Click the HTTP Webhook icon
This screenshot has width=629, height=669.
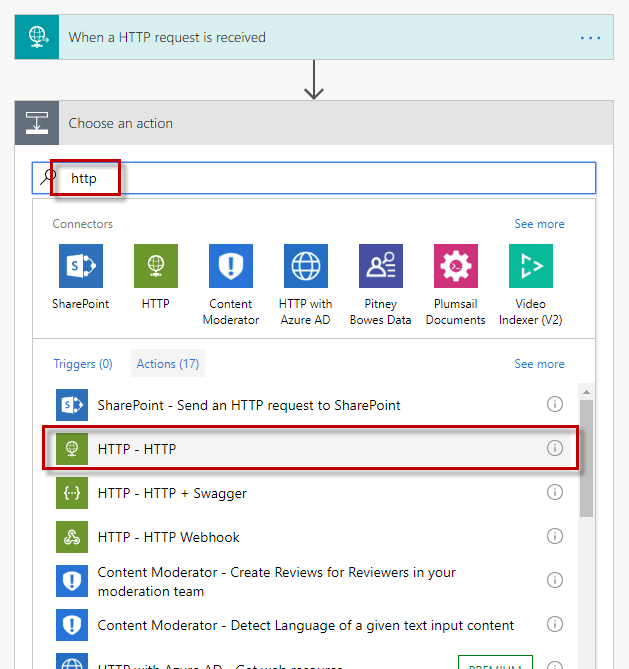click(72, 537)
